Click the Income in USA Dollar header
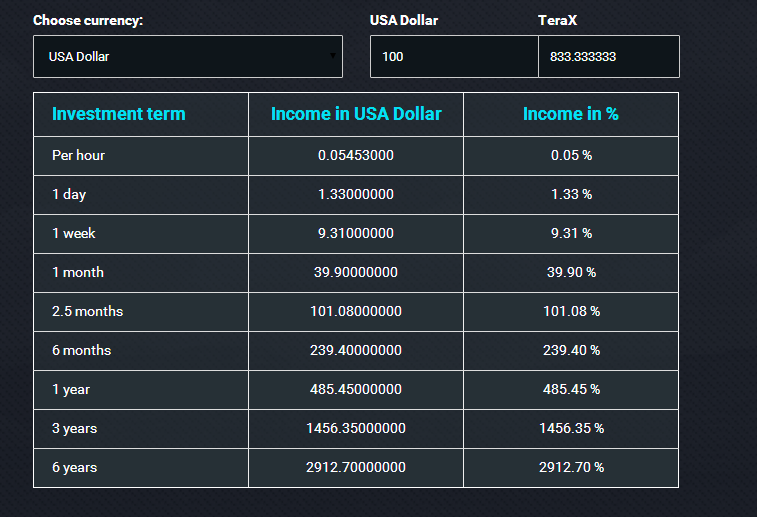This screenshot has width=757, height=517. 356,114
